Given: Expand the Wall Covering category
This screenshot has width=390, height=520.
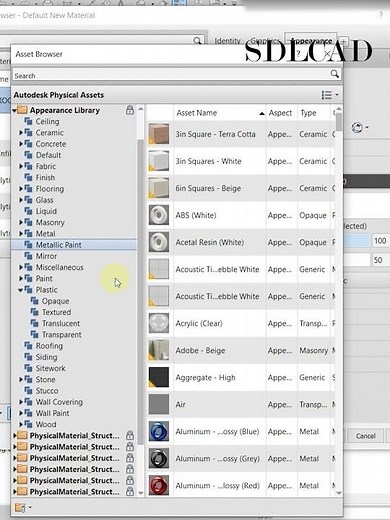Looking at the screenshot, I should pos(21,402).
